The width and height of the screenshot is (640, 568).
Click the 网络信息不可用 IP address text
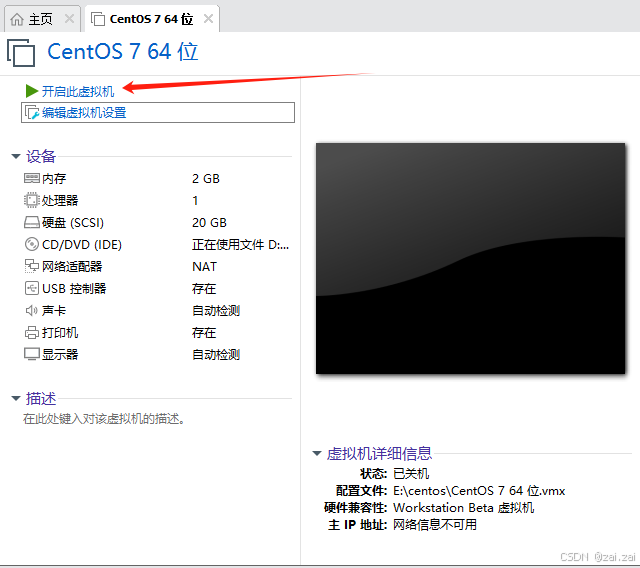click(435, 524)
